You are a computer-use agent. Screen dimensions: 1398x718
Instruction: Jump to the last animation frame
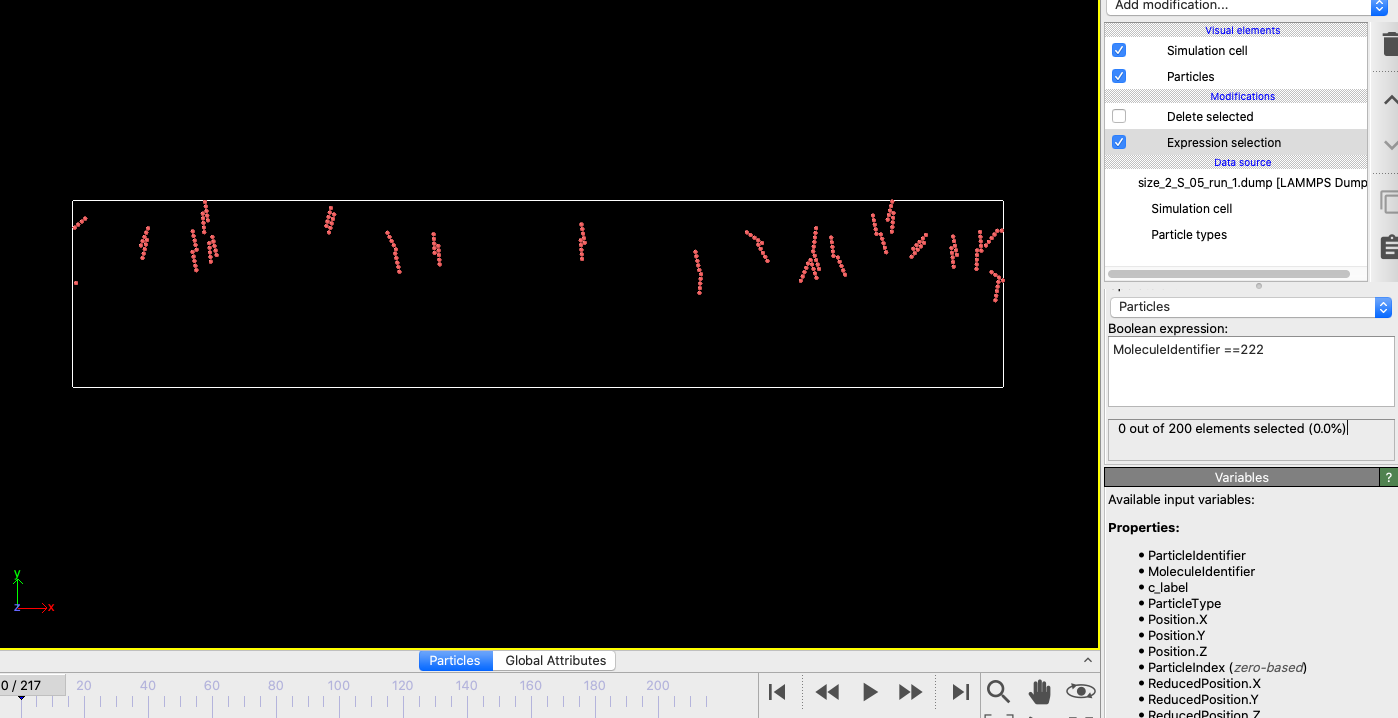coord(959,691)
